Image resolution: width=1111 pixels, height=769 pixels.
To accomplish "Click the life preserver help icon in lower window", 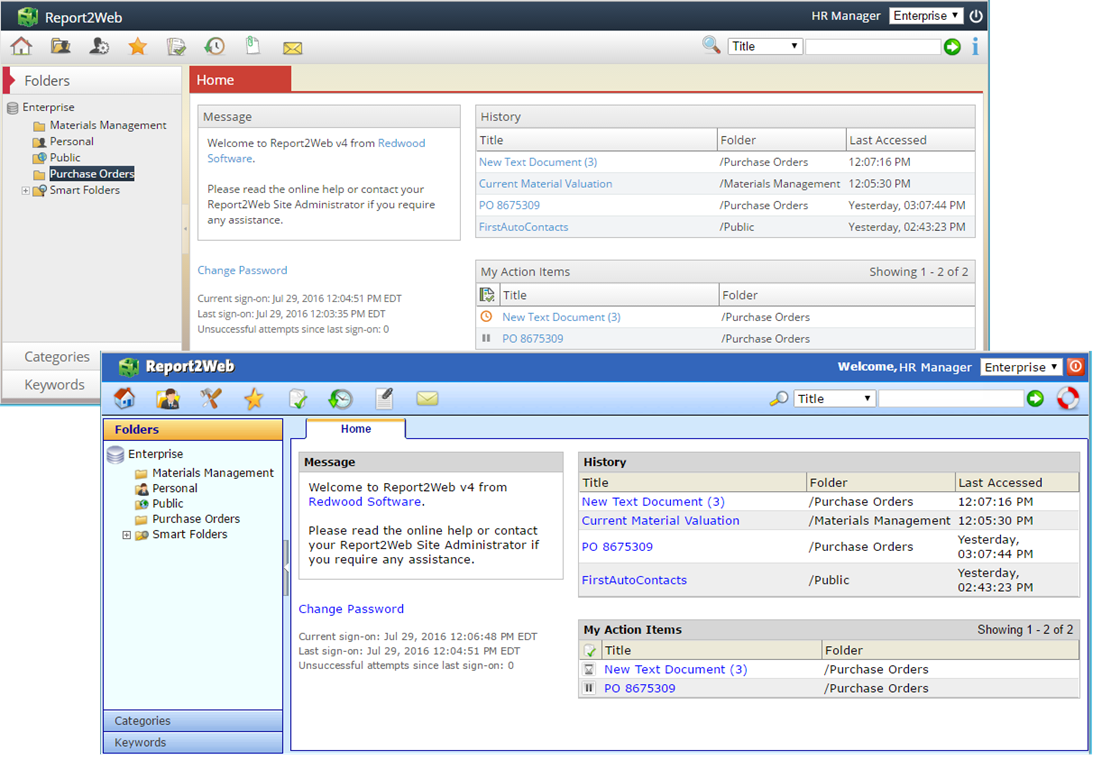I will click(1068, 398).
